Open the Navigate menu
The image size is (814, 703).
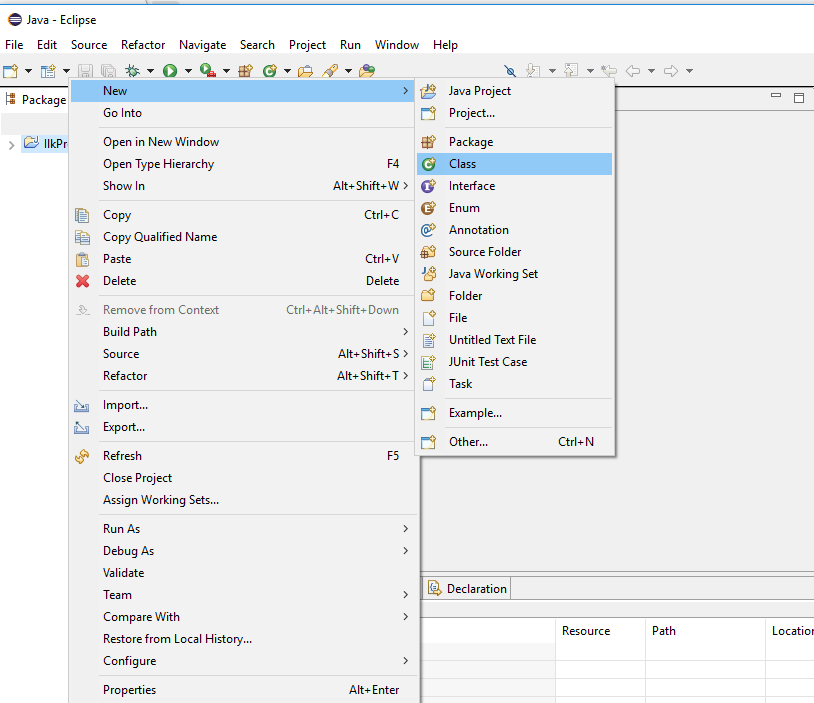pos(202,45)
